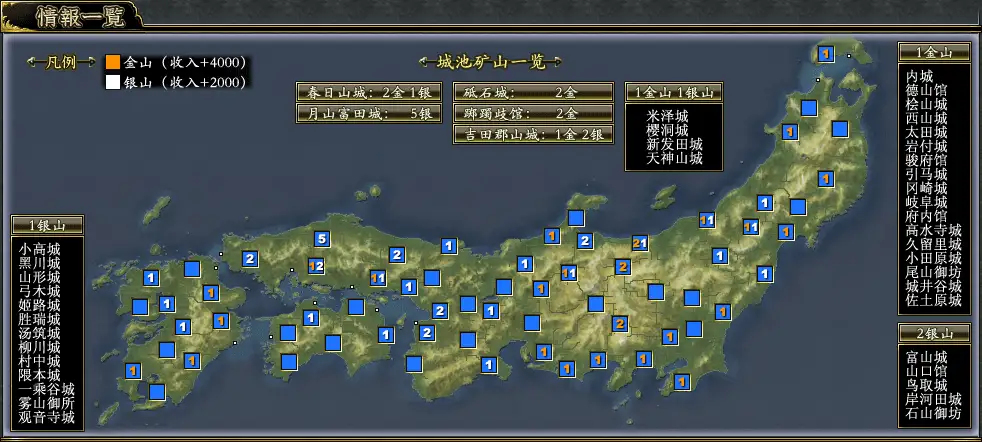Click the 凡例 legend label
The height and width of the screenshot is (442, 982).
pos(61,63)
